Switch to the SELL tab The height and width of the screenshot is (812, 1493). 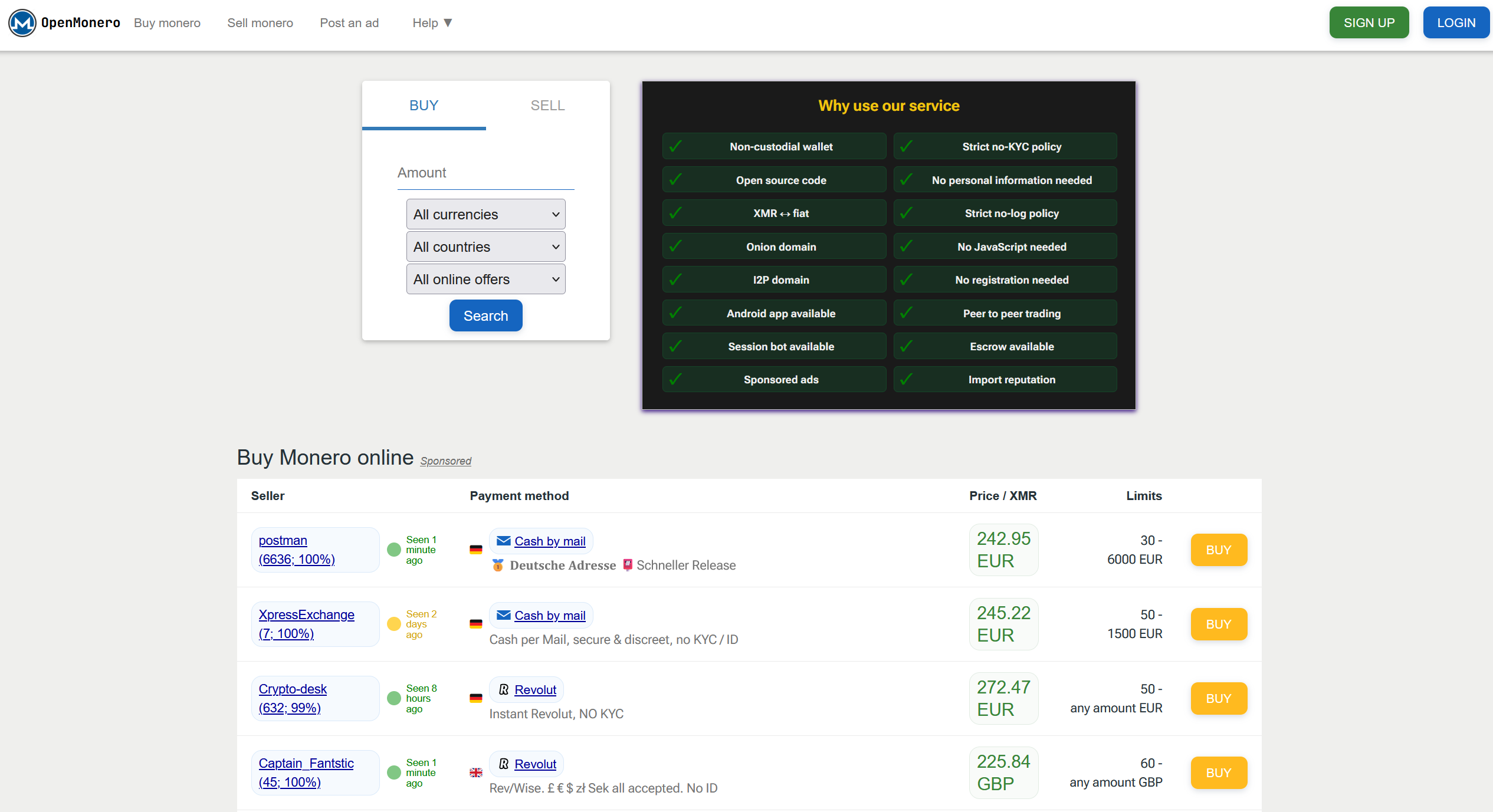[547, 106]
